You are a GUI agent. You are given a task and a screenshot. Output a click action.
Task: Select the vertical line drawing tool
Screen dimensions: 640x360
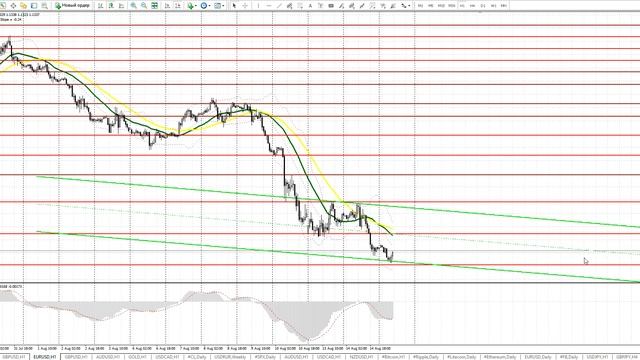tap(258, 6)
